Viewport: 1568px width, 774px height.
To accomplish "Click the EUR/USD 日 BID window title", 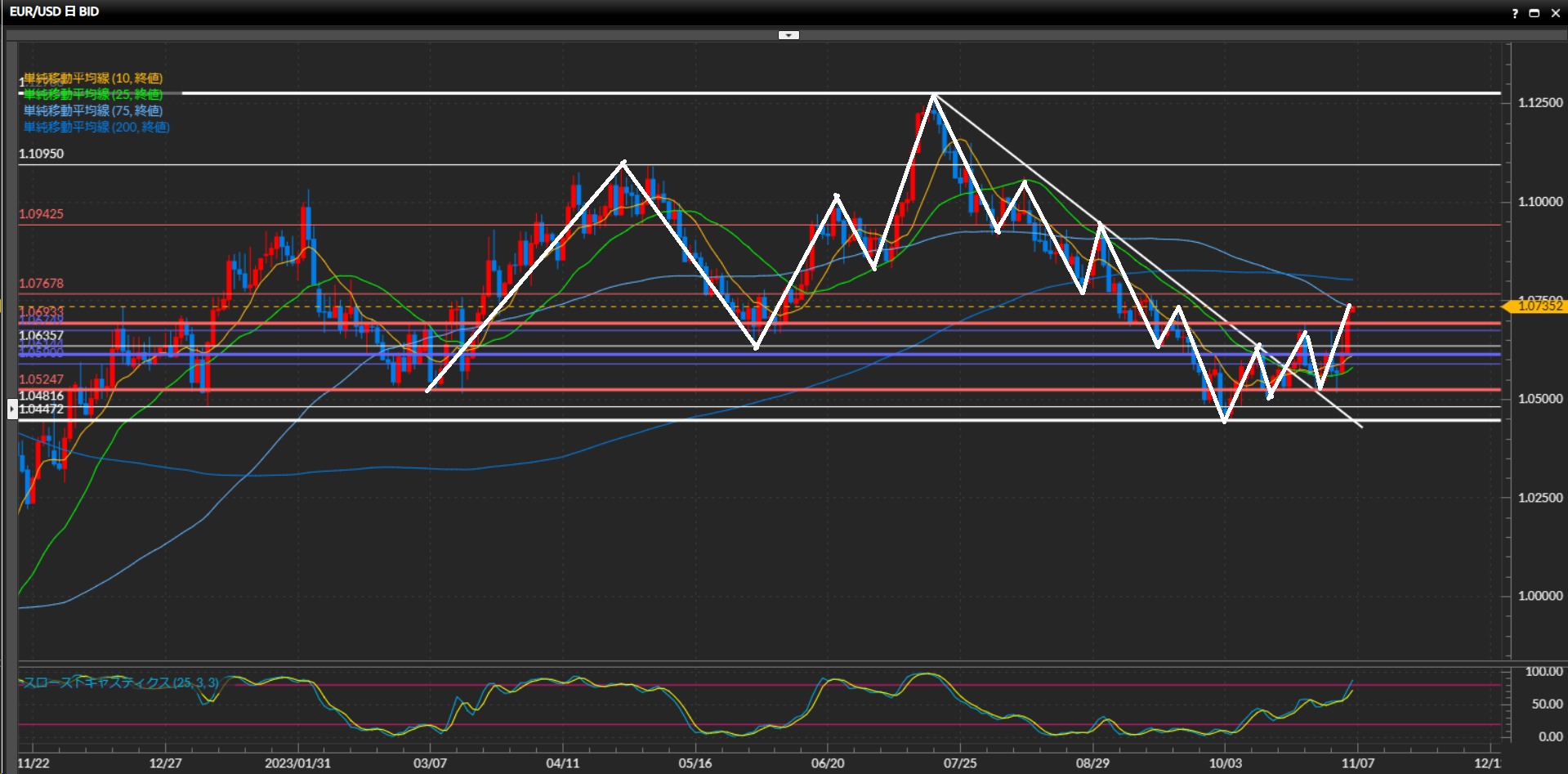I will tap(54, 12).
